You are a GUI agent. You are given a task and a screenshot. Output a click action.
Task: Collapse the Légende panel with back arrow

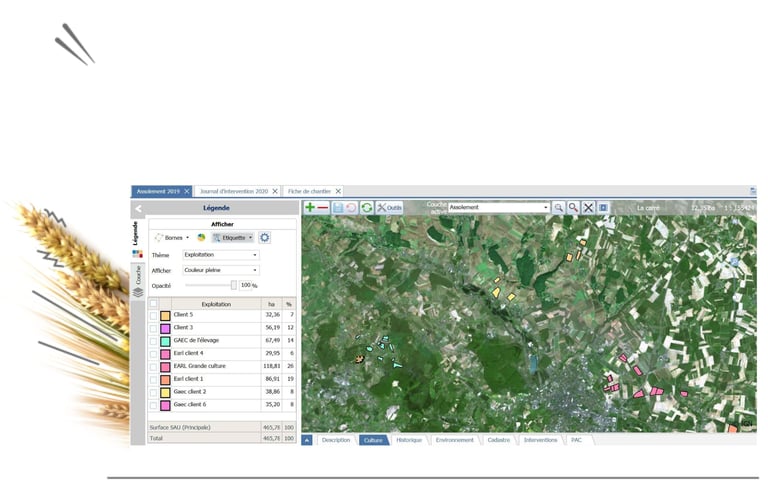click(139, 209)
